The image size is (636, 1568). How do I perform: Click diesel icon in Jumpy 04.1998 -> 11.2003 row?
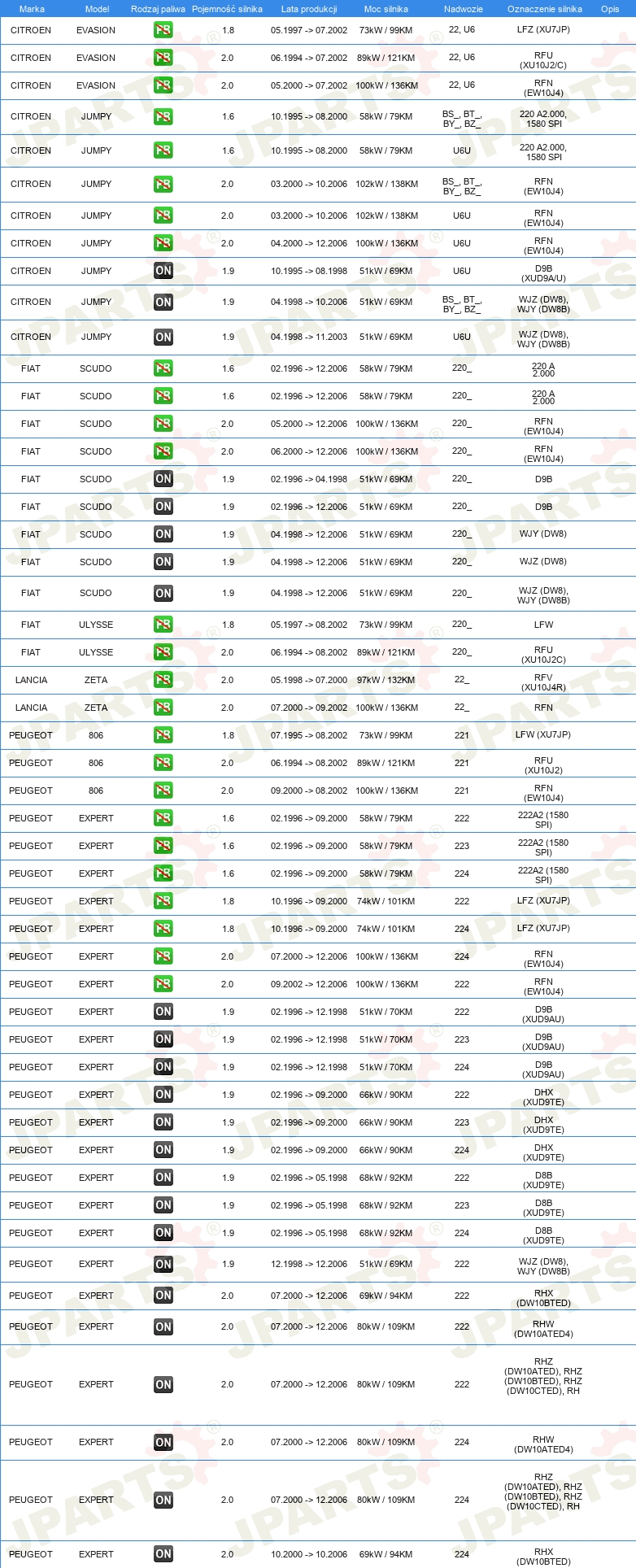(x=163, y=337)
